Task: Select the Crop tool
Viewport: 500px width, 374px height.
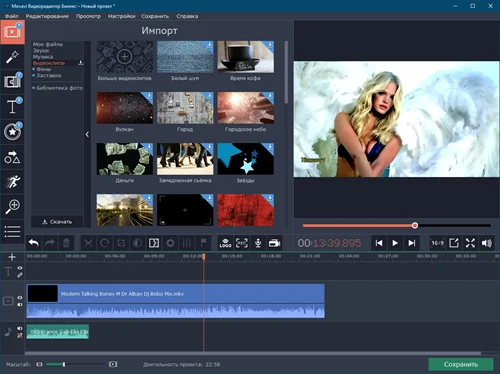Action: pos(121,243)
